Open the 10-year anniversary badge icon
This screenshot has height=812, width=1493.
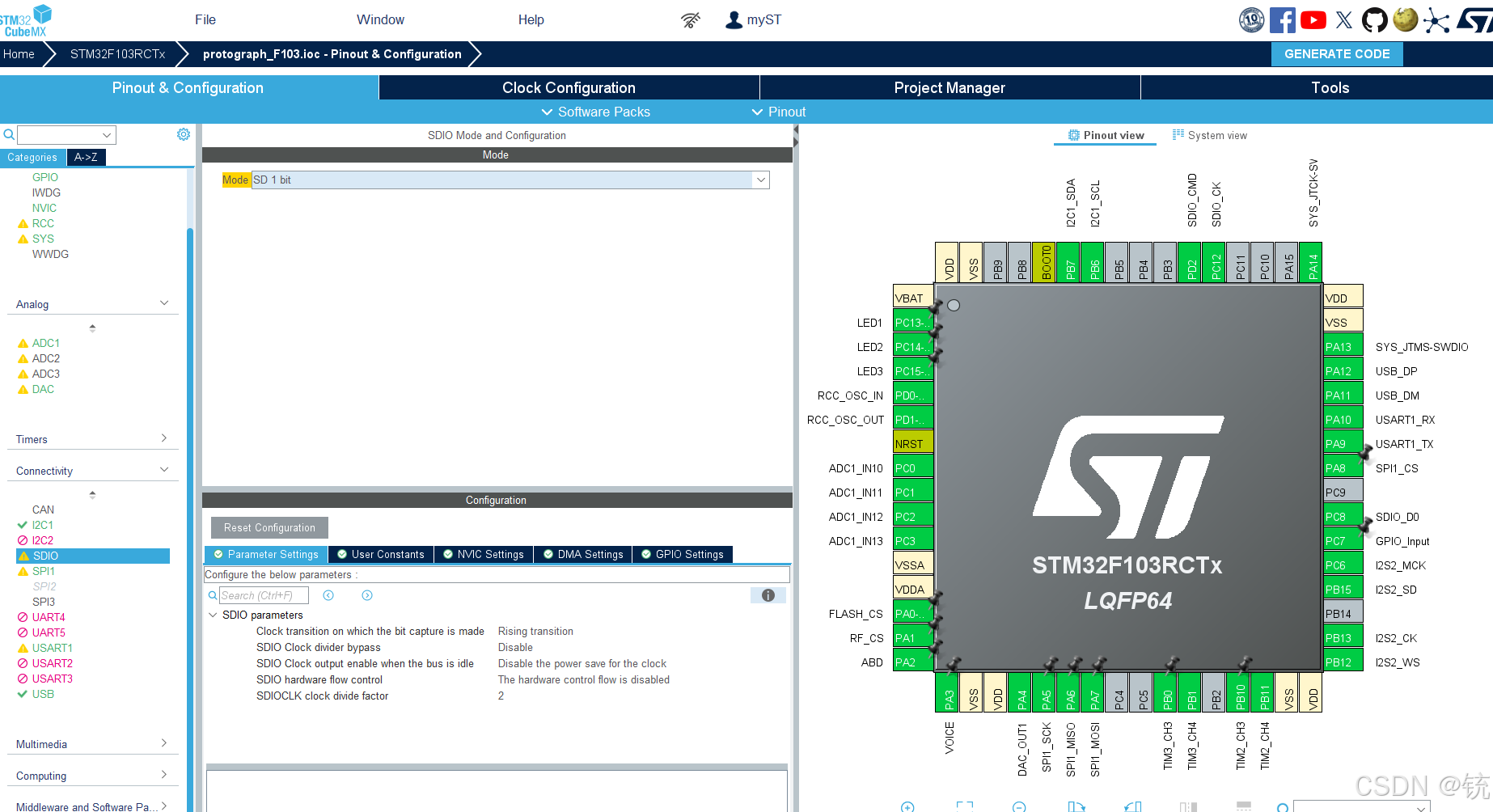click(1251, 20)
